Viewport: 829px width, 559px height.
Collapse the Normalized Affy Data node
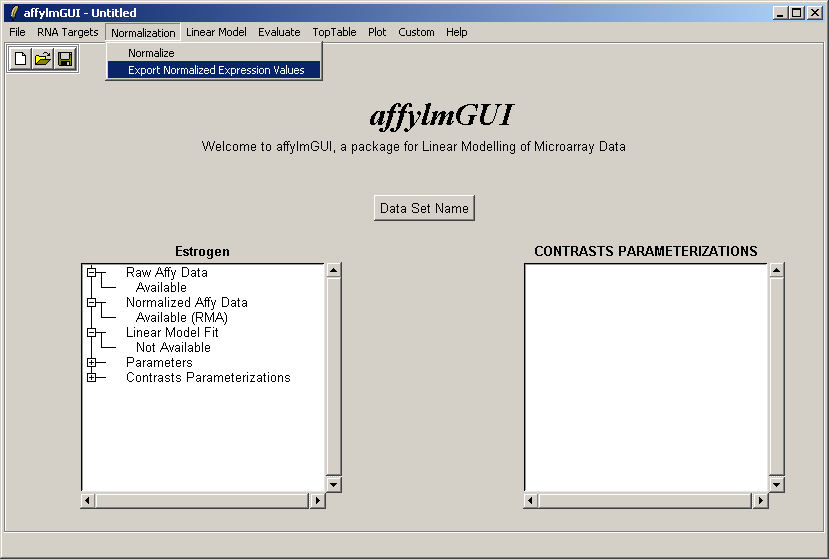(91, 302)
